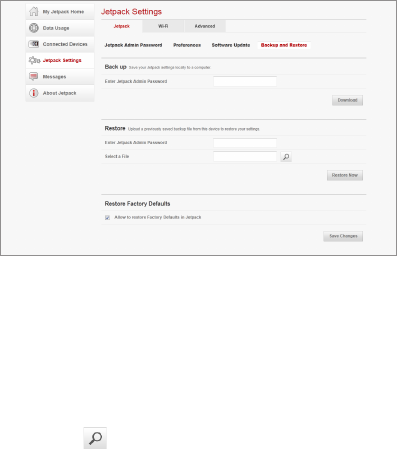397x449 pixels.
Task: Focus Restore admin password field
Action: coord(245,143)
